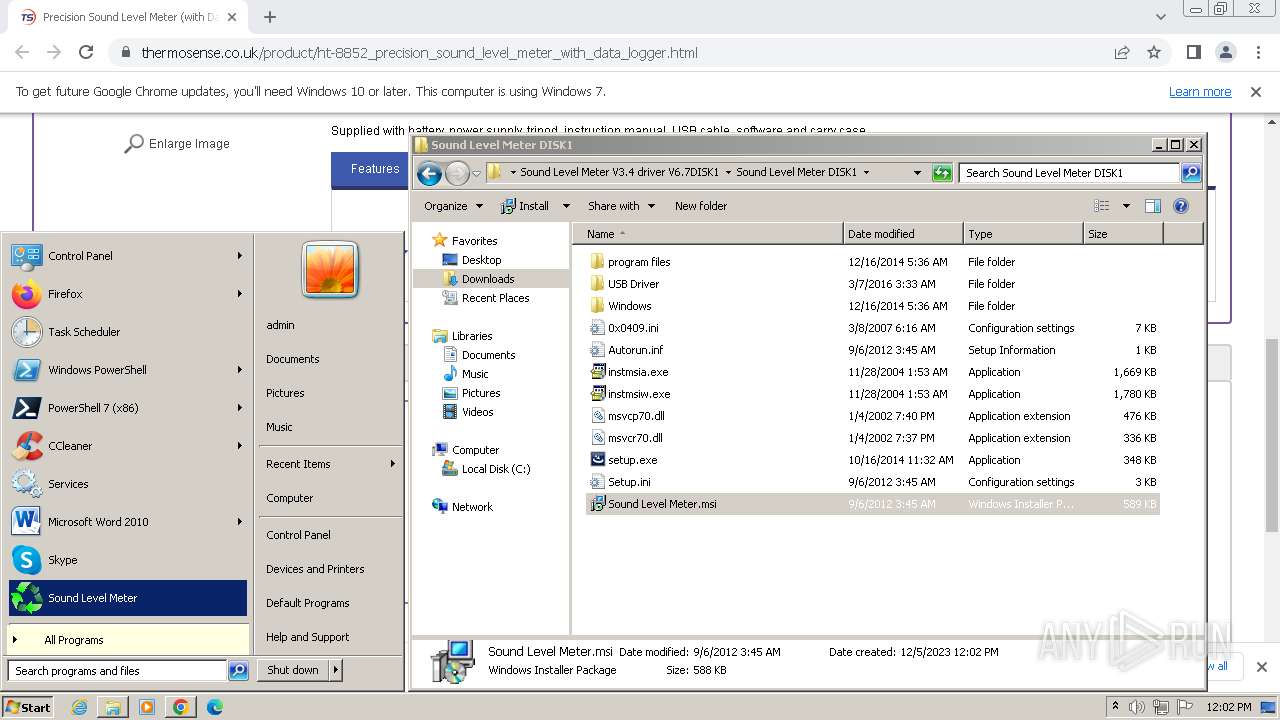Expand All Programs in Start menu
Screen dimensions: 1280x720
click(x=128, y=640)
